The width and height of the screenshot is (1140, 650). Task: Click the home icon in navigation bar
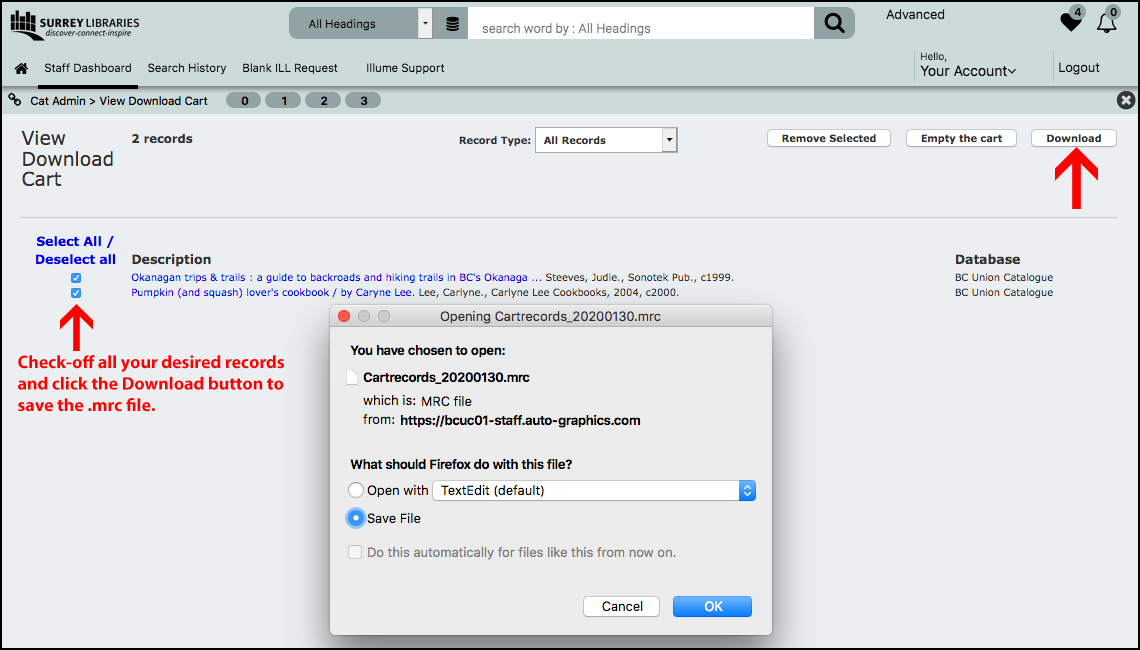21,69
